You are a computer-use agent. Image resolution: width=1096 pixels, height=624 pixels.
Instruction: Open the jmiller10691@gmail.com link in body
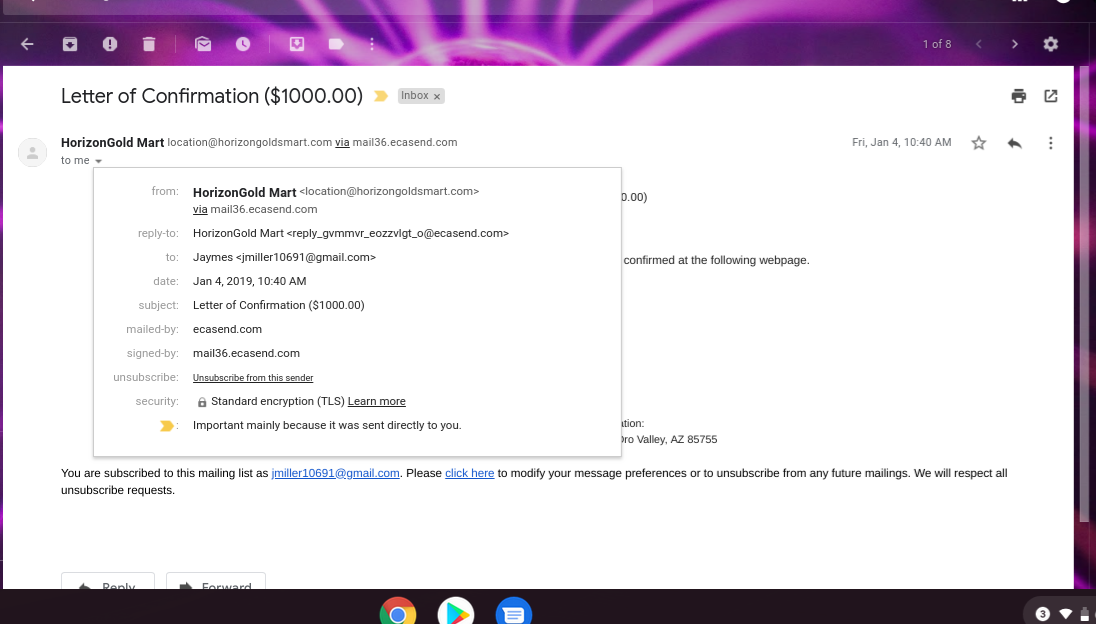(336, 474)
